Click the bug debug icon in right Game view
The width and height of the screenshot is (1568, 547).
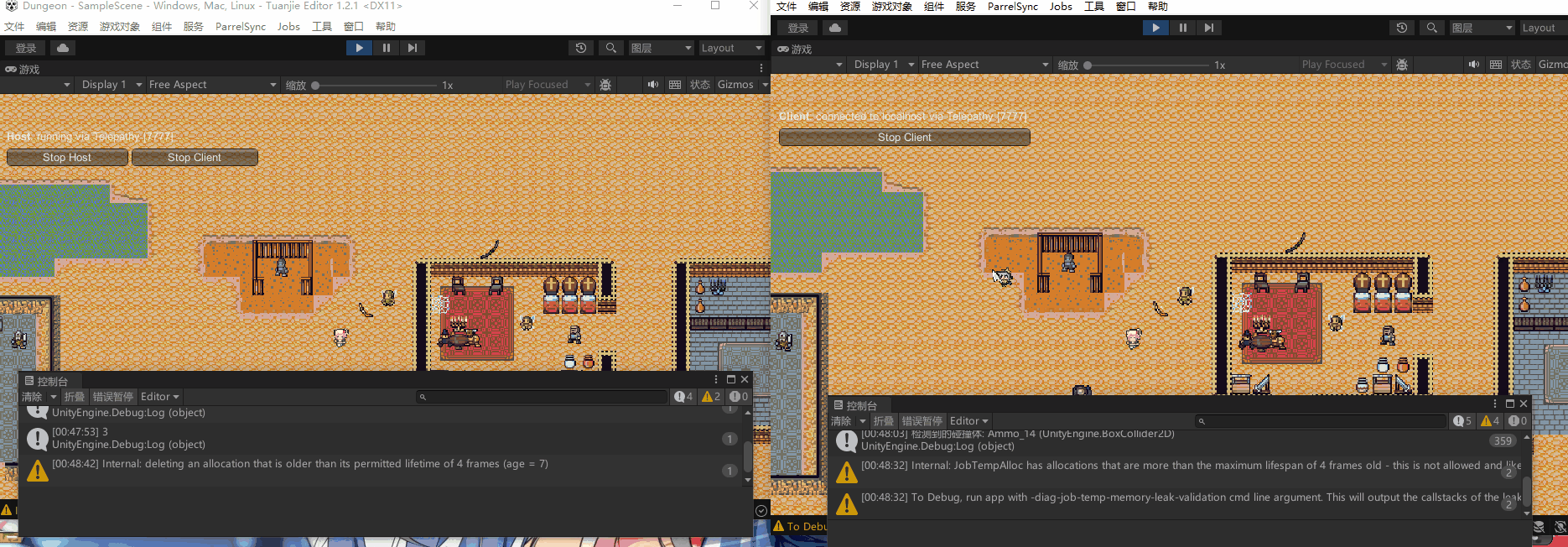pyautogui.click(x=1402, y=65)
